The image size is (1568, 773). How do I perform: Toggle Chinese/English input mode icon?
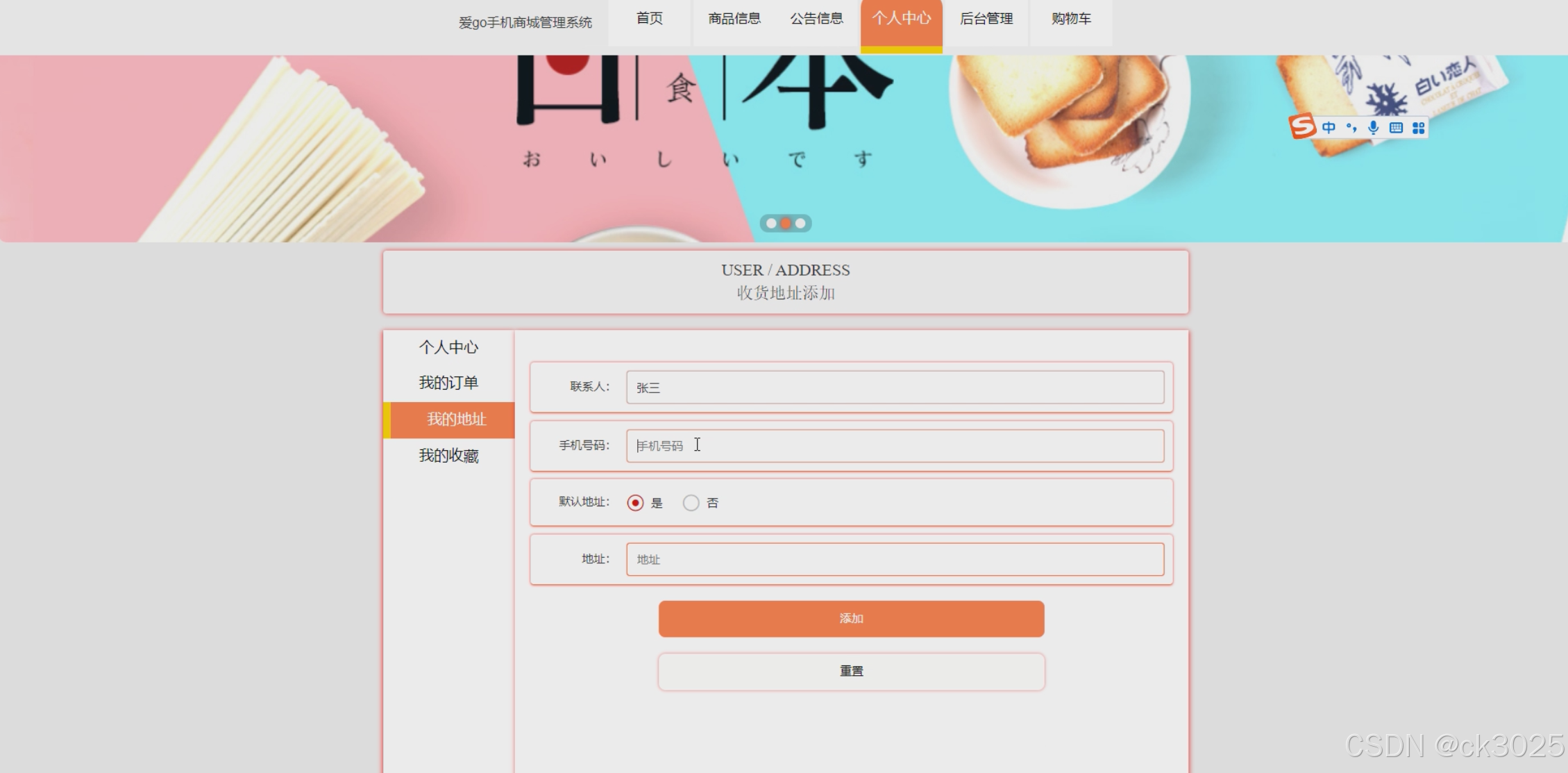(1329, 128)
